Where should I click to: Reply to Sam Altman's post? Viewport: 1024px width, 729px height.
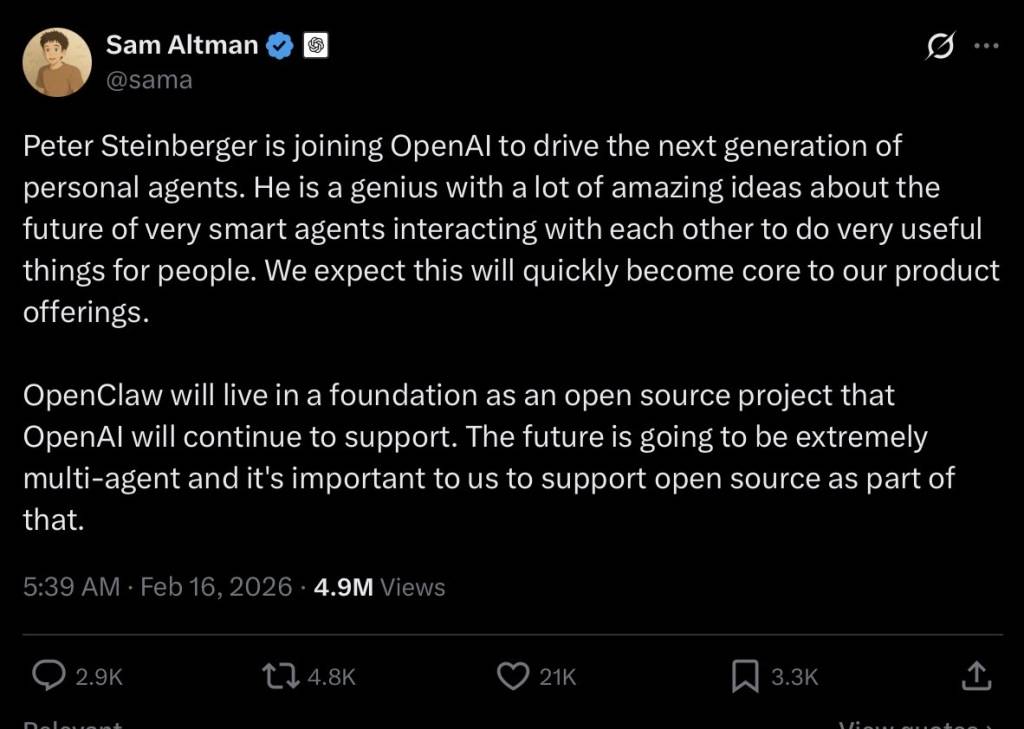pos(49,676)
